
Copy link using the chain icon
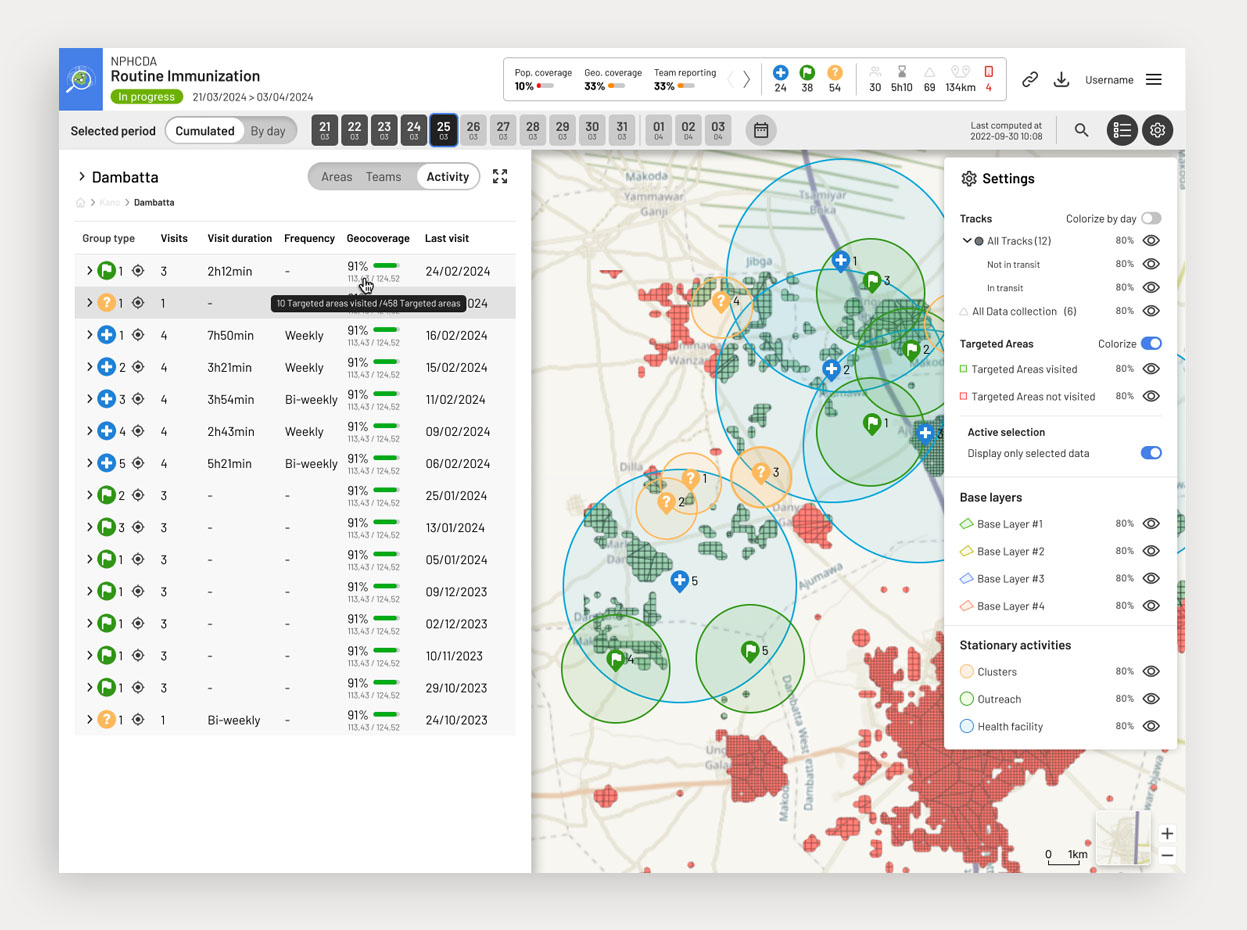tap(1029, 80)
